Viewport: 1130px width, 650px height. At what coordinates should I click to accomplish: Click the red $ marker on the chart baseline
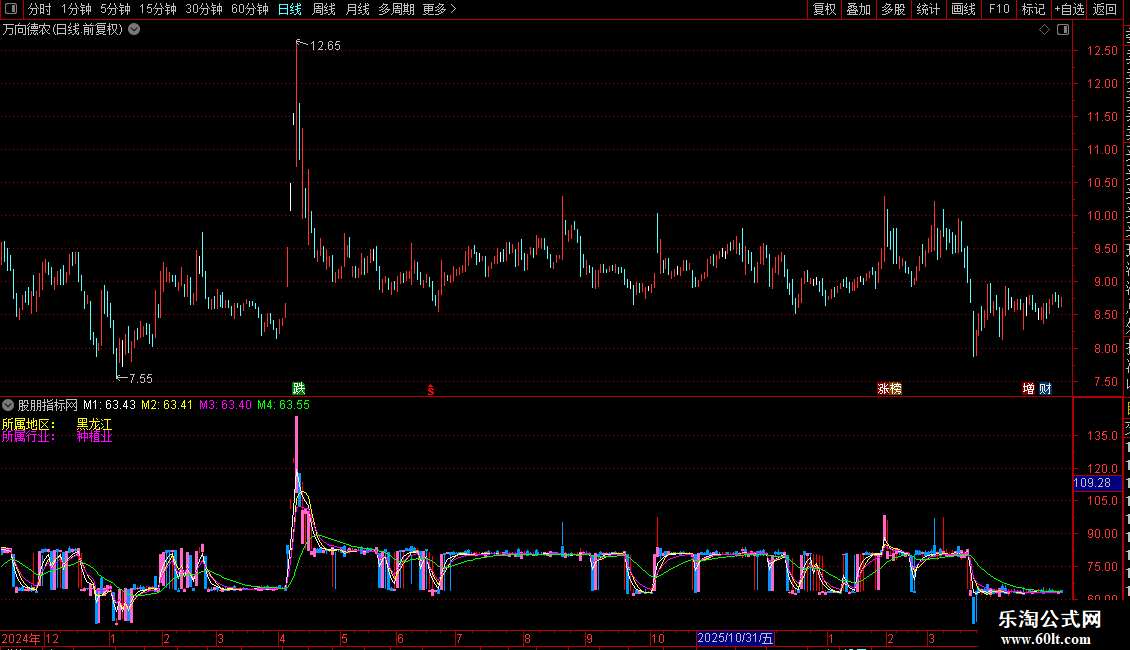click(431, 390)
